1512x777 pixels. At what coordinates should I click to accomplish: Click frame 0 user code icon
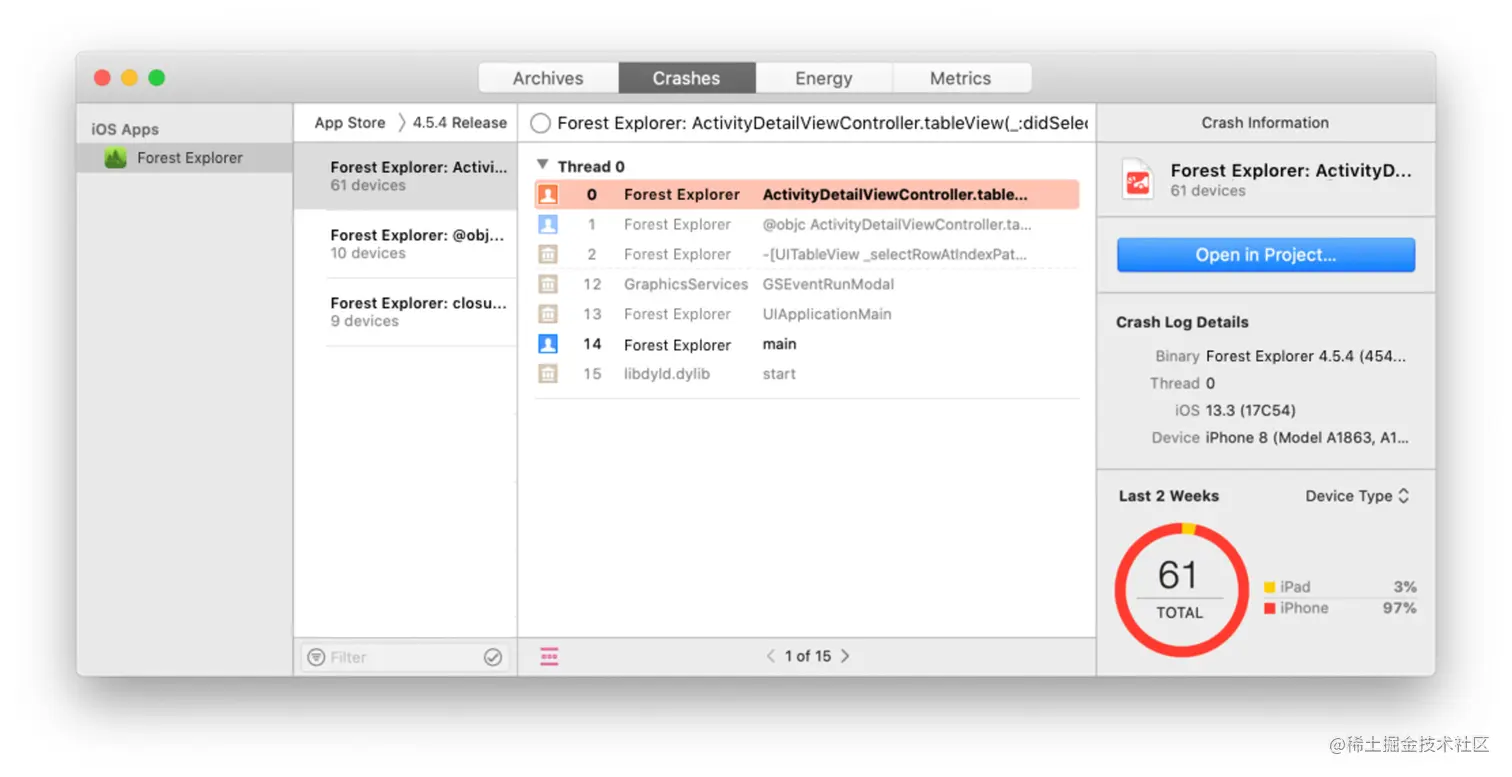[x=548, y=194]
